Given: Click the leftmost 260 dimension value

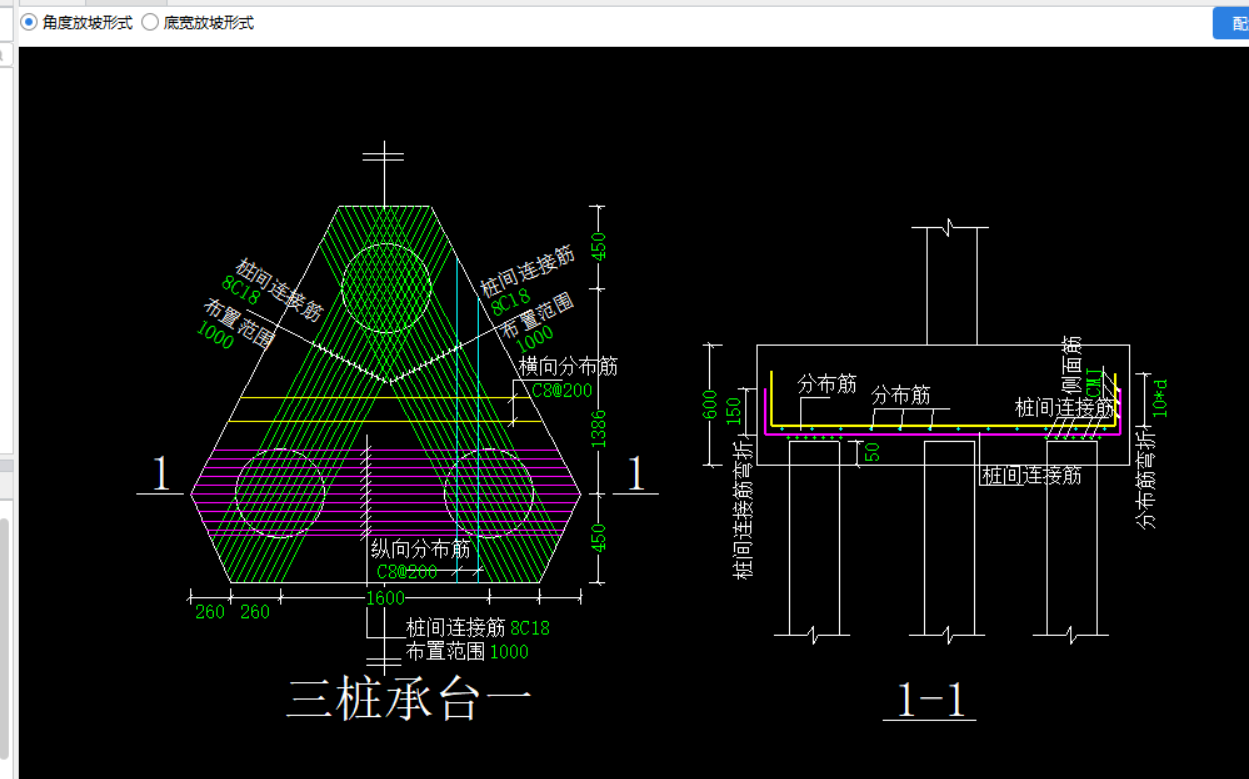Looking at the screenshot, I should [x=209, y=611].
